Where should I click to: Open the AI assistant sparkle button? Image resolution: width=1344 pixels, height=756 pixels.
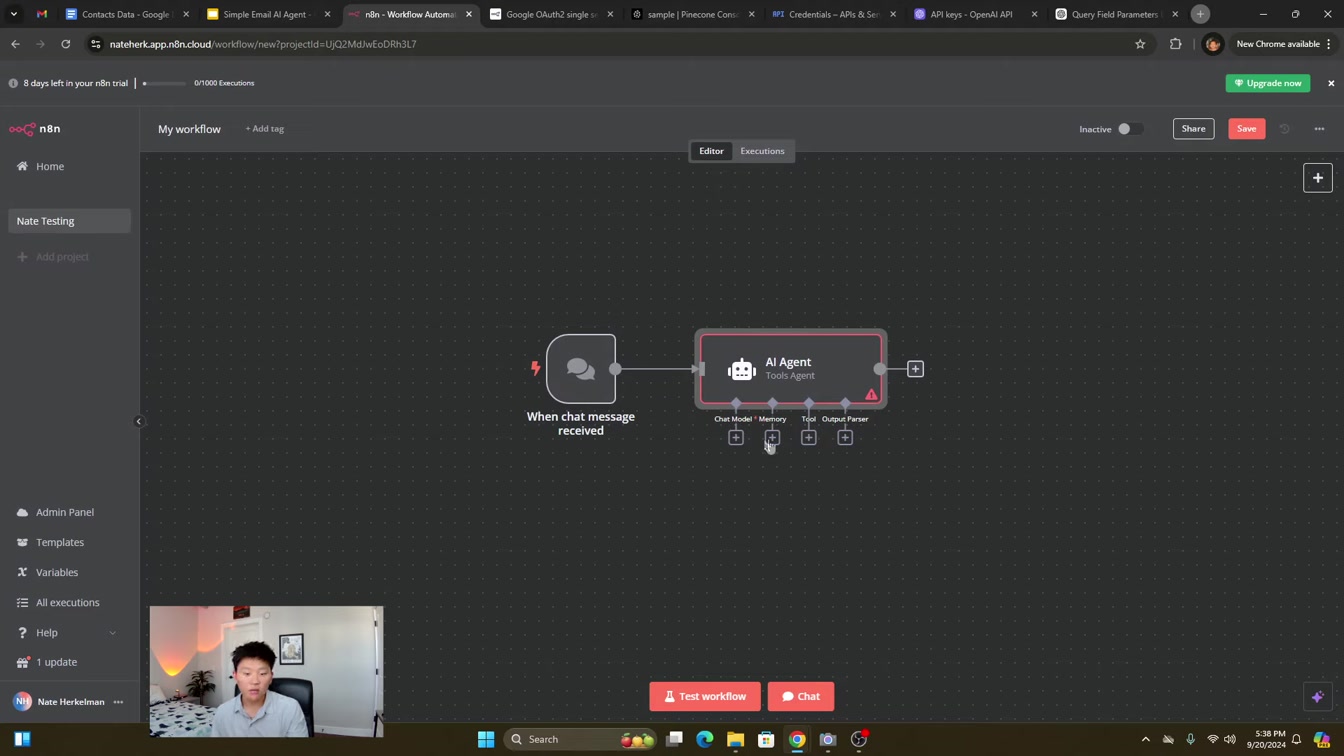[x=1318, y=697]
